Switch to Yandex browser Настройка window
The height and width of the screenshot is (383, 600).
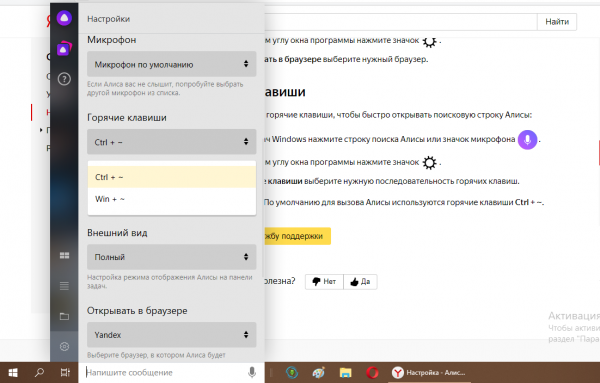429,372
